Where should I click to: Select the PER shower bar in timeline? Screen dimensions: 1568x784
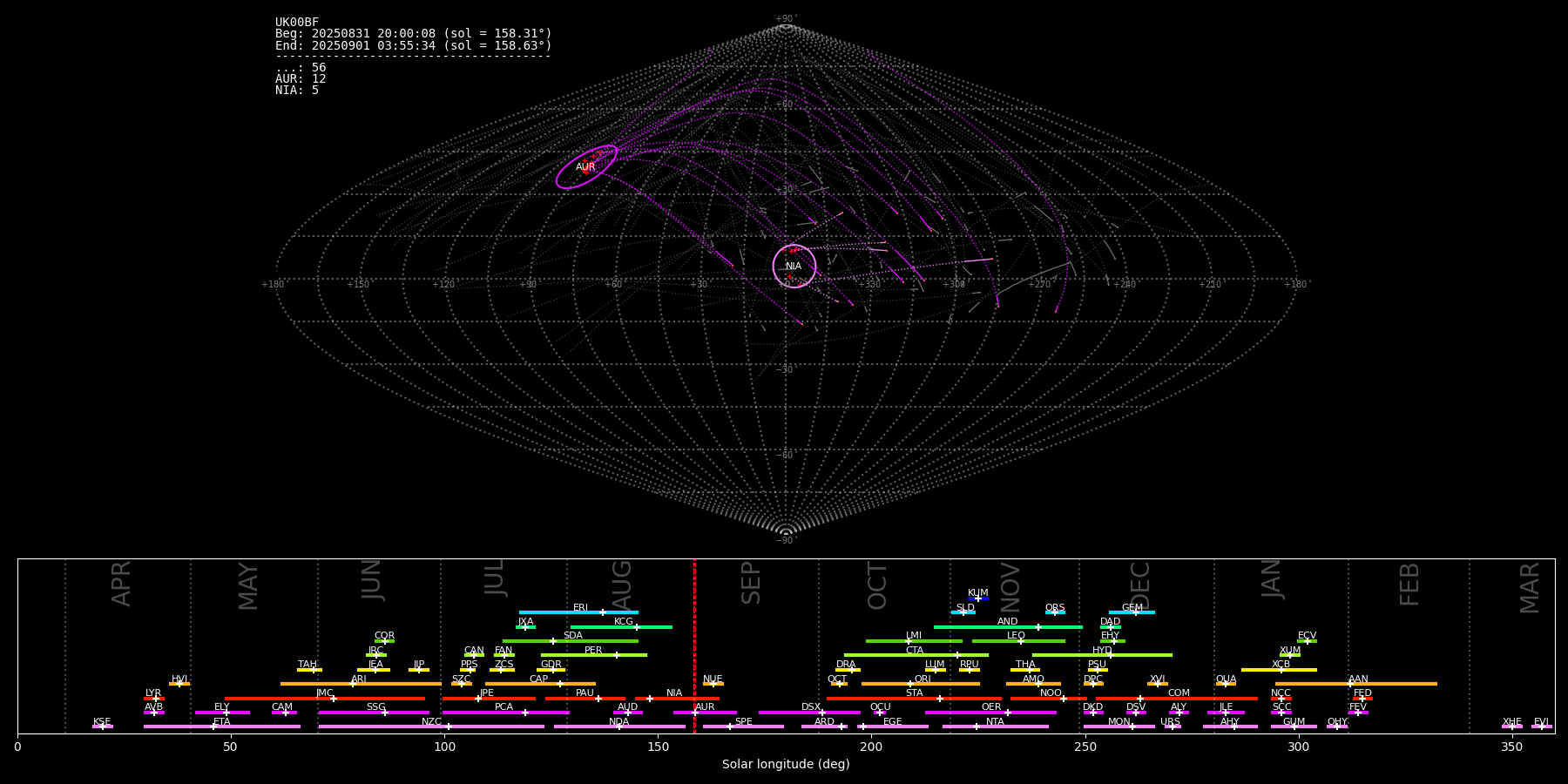click(x=594, y=655)
